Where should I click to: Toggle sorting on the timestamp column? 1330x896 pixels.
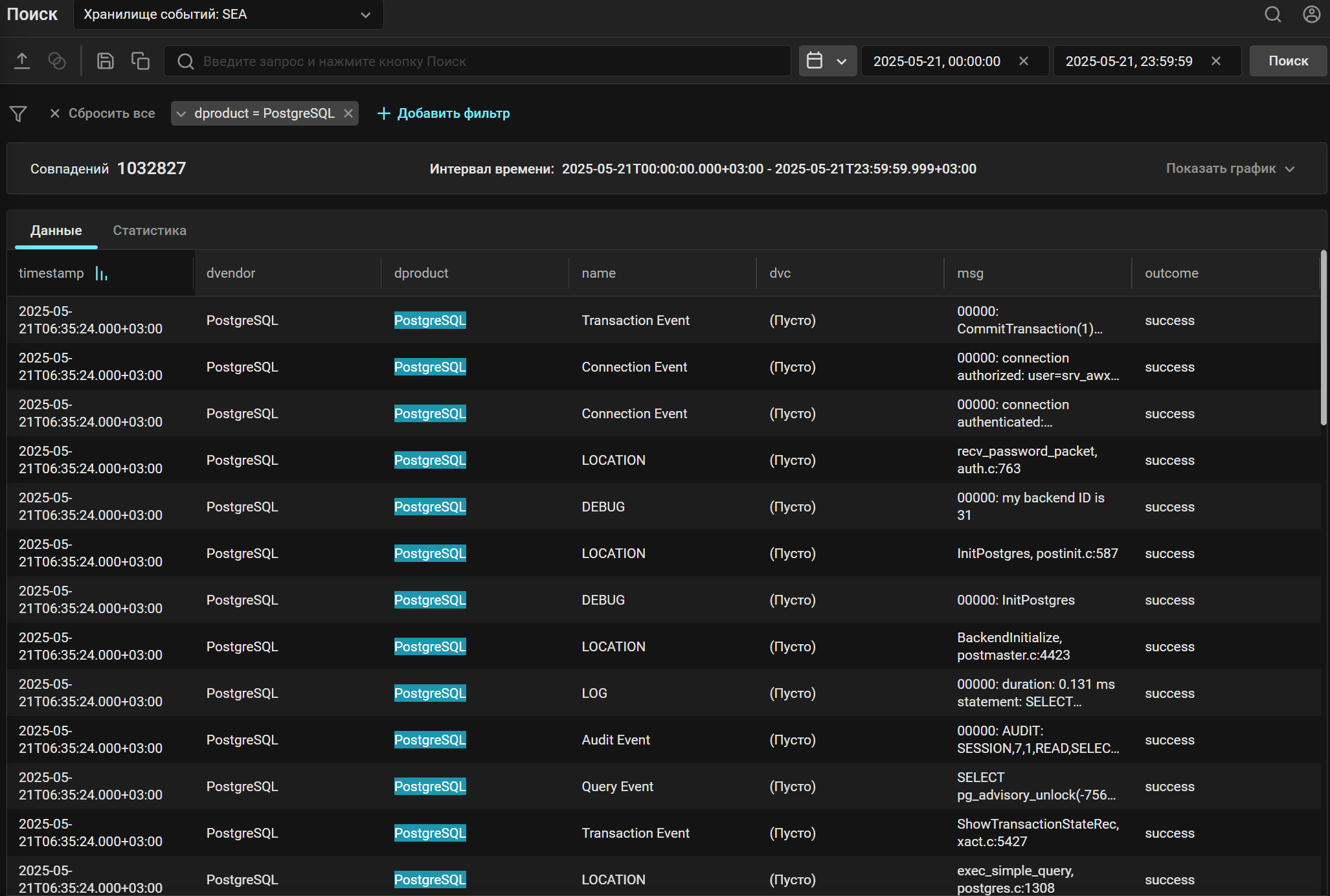(101, 273)
